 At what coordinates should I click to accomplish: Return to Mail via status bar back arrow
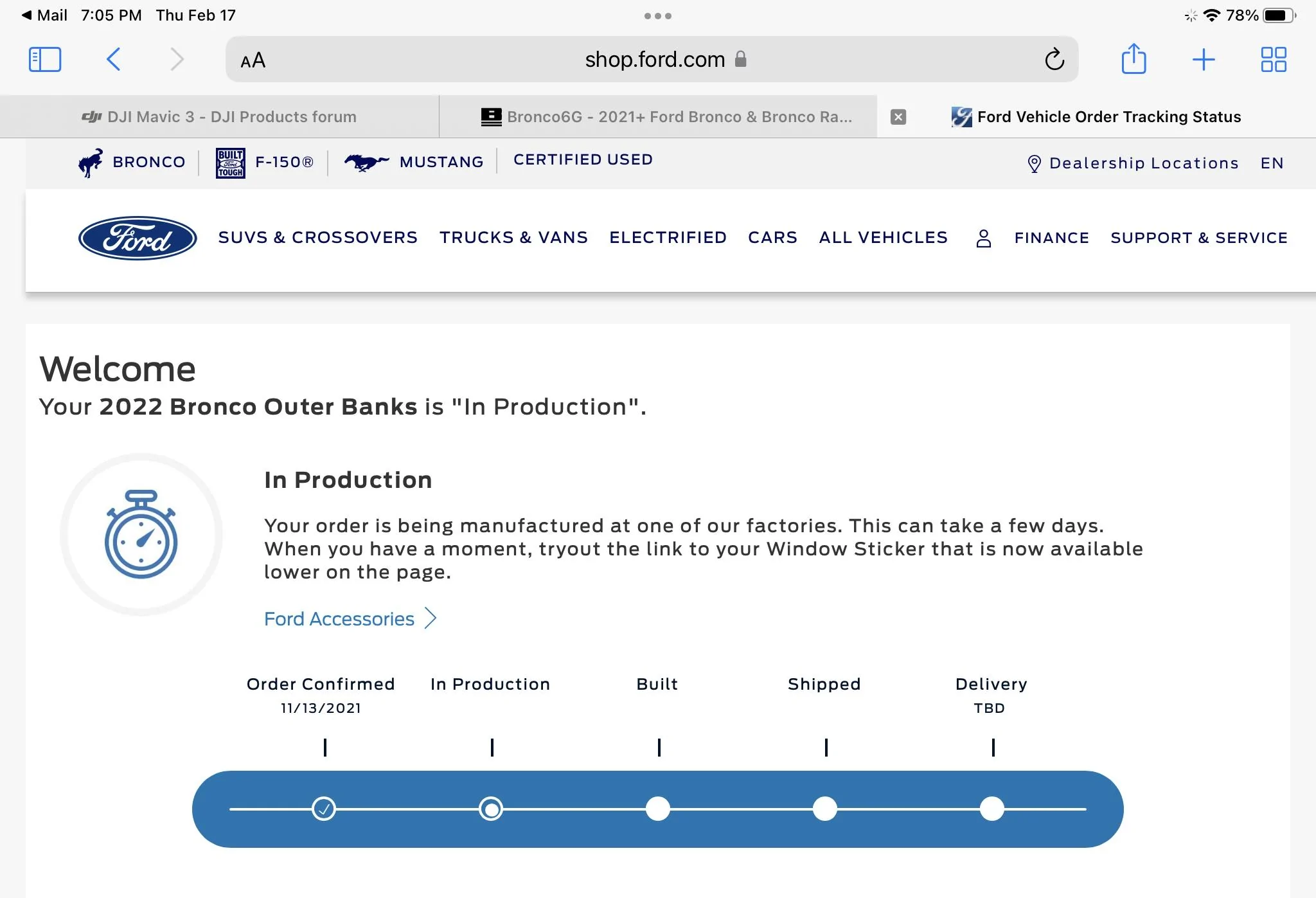tap(44, 15)
